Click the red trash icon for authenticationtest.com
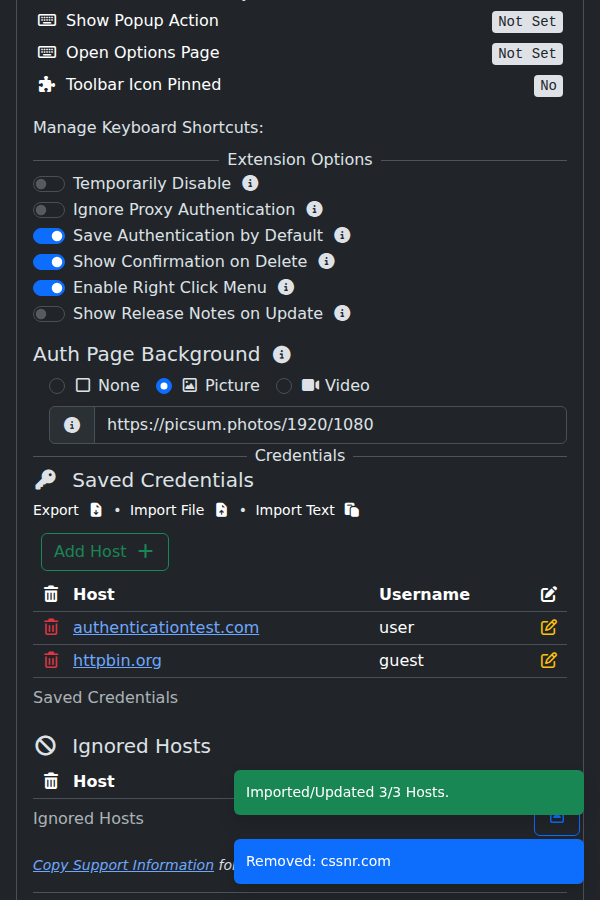The image size is (600, 900). [x=50, y=627]
